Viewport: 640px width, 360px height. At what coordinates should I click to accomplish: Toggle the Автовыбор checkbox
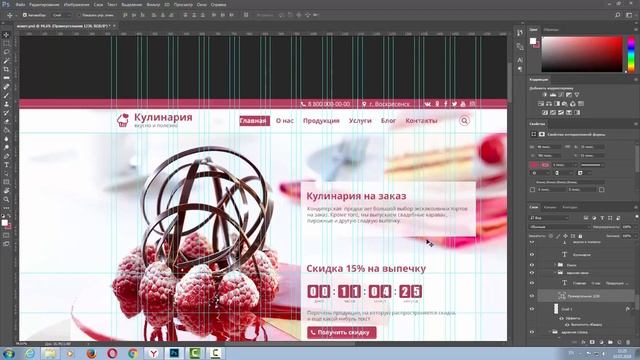24,15
